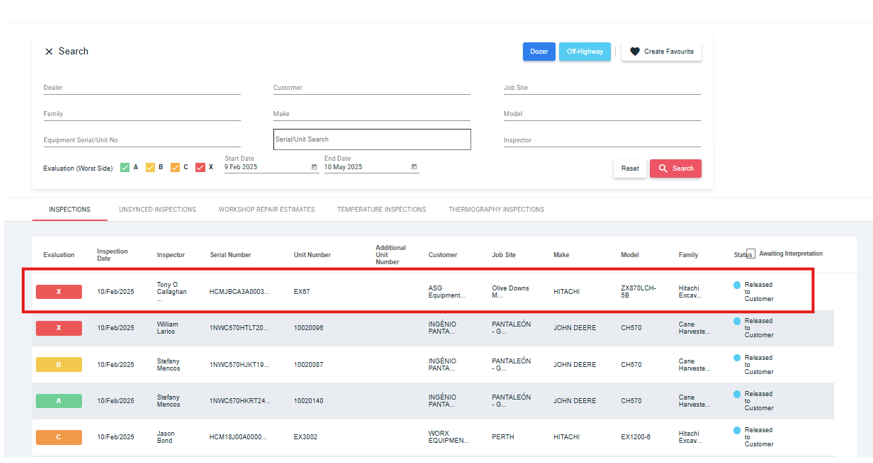
Task: Close the Search panel with X icon
Action: pyautogui.click(x=48, y=52)
